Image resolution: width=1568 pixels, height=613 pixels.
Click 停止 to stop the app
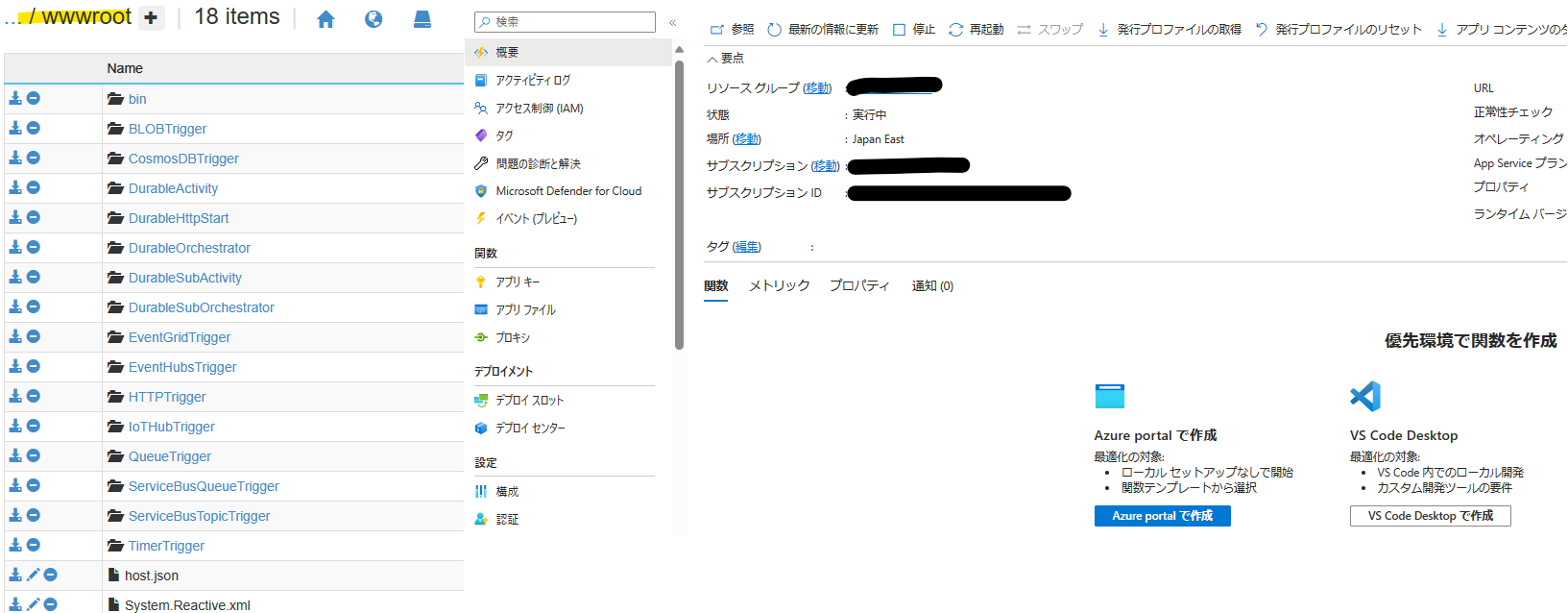pos(914,30)
